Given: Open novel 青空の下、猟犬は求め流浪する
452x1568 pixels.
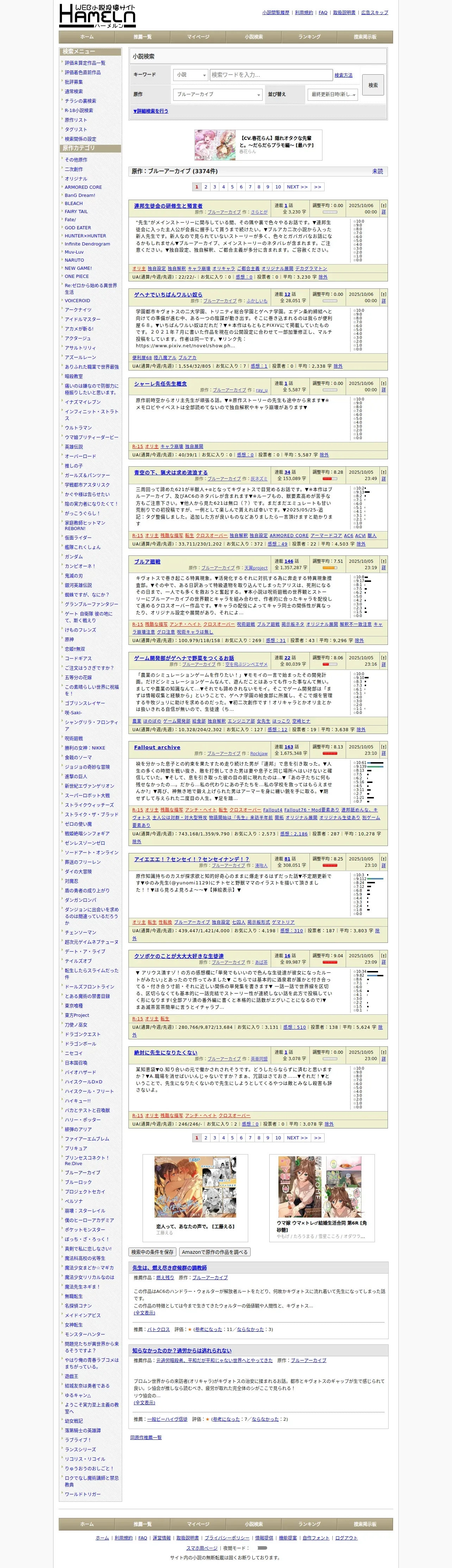Looking at the screenshot, I should click(171, 472).
